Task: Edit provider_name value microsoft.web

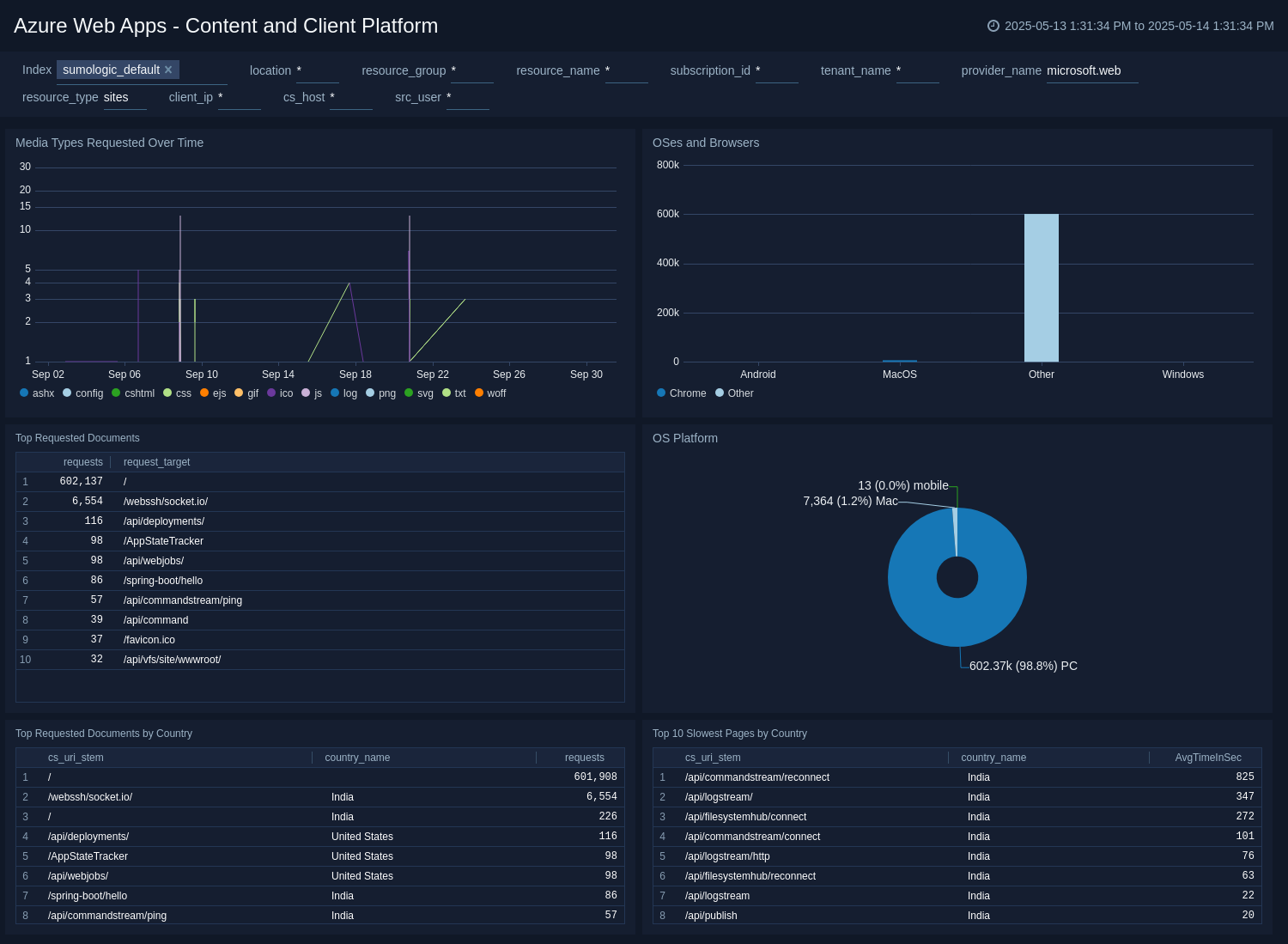Action: pos(1092,71)
